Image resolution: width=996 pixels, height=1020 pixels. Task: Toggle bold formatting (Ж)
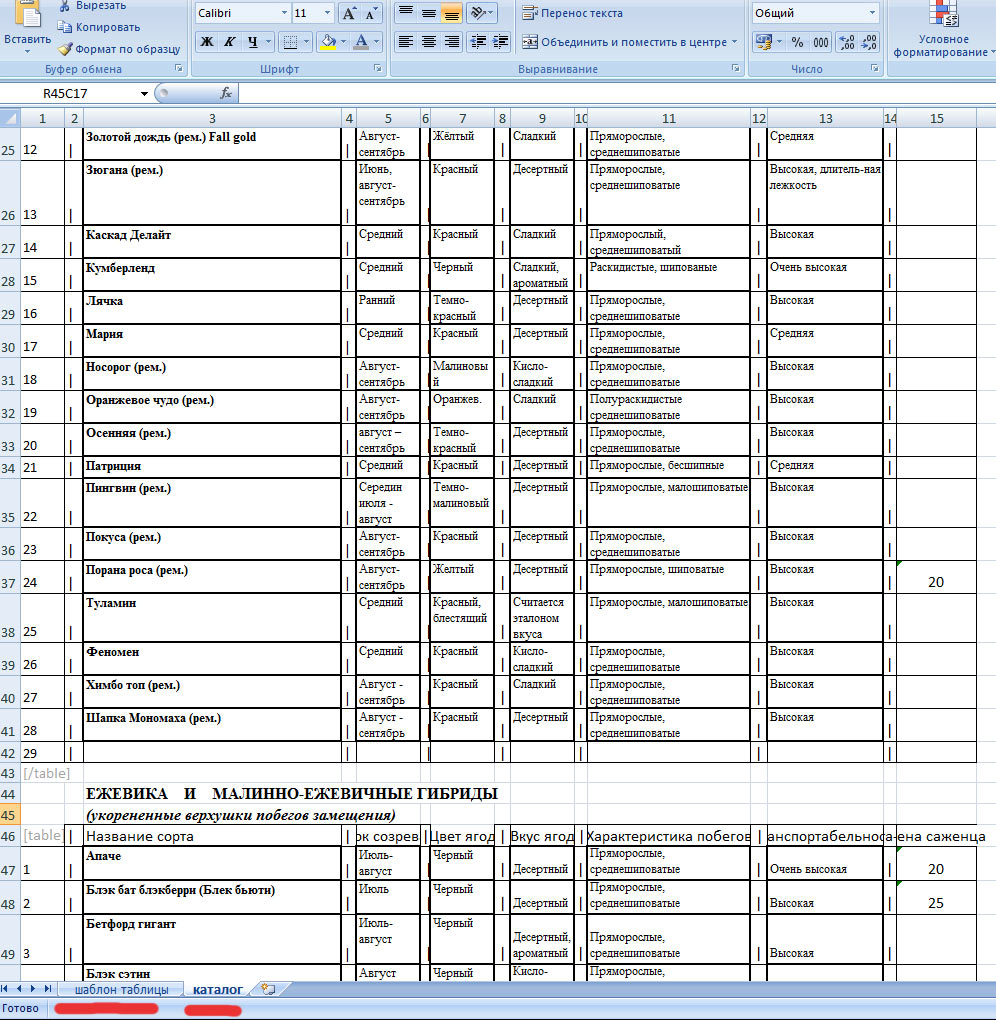pos(207,42)
